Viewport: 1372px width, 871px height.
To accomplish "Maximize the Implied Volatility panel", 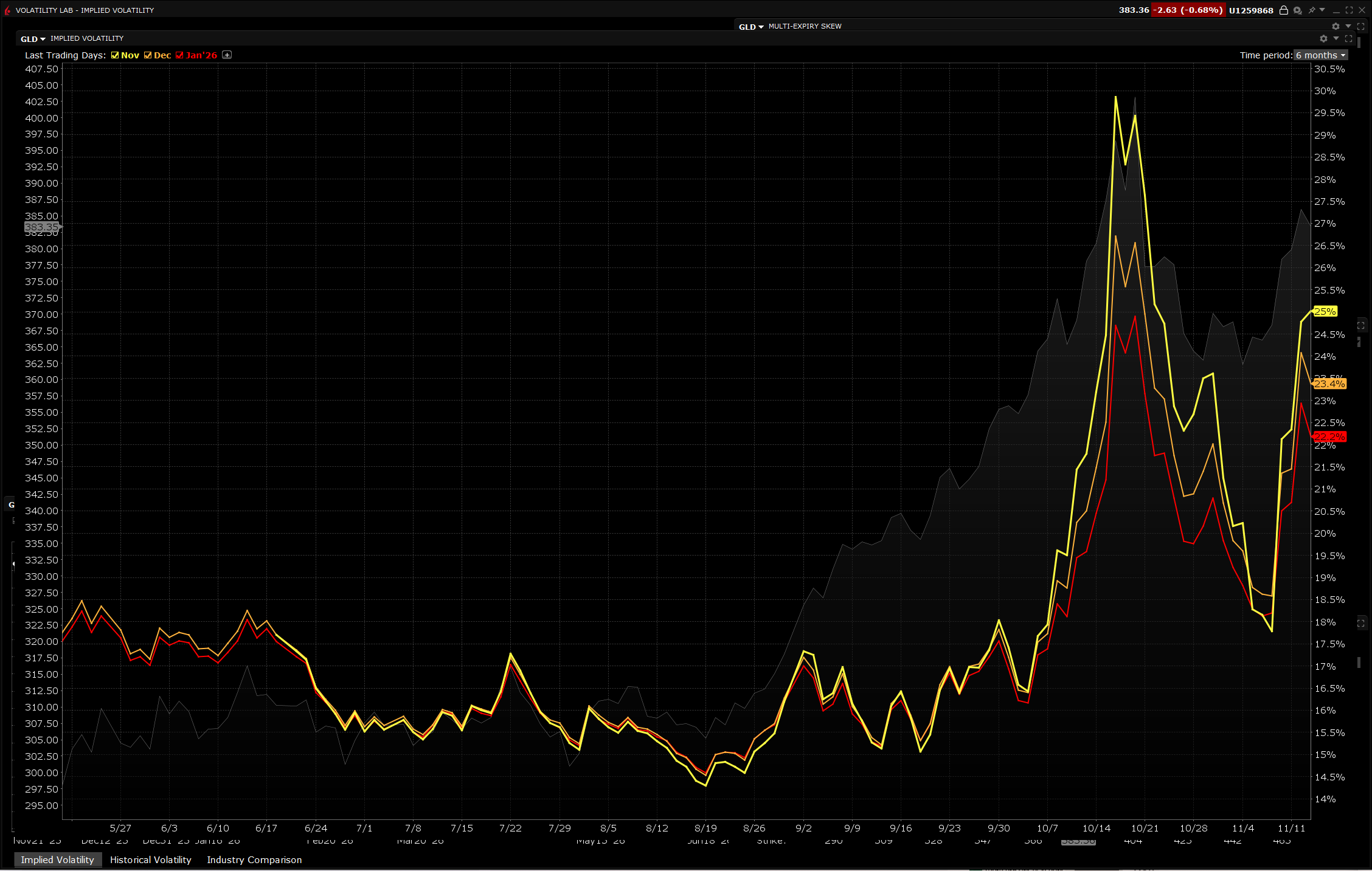I will pos(1349,38).
